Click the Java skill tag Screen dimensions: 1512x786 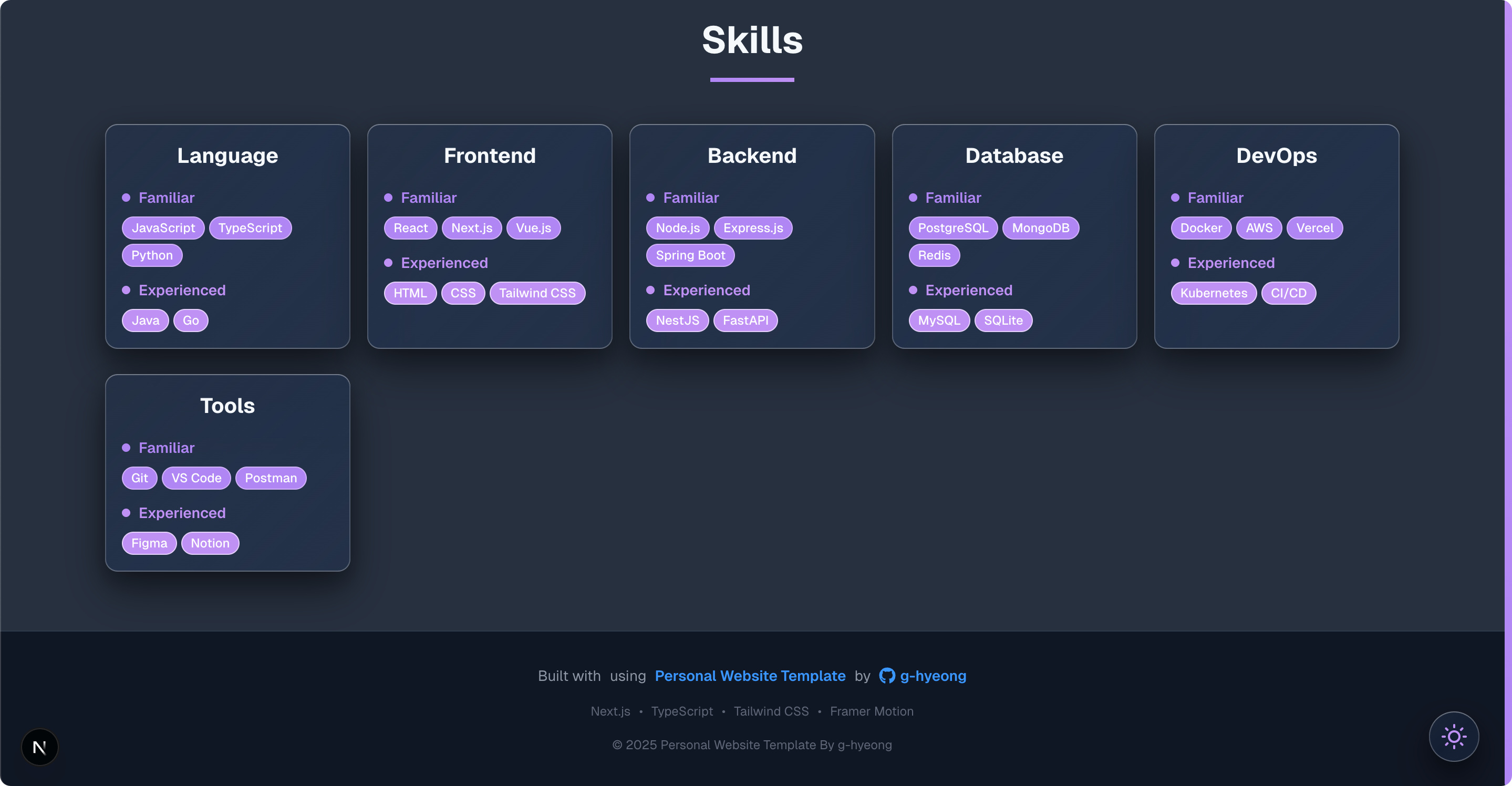(146, 320)
